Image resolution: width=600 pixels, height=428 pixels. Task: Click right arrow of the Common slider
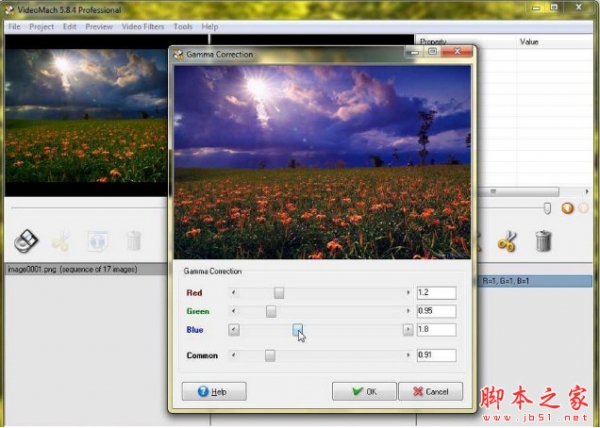(408, 355)
